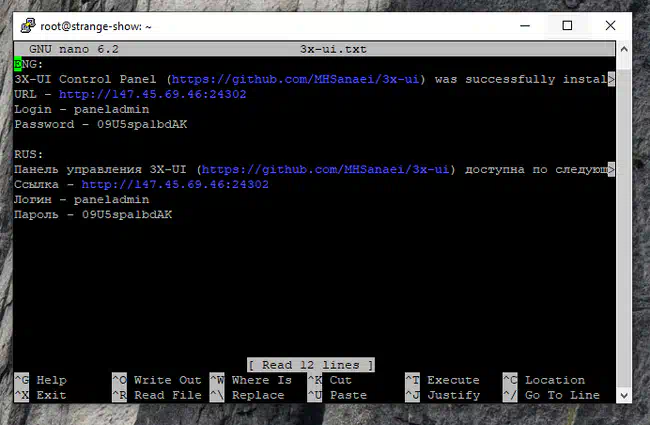Viewport: 650px width, 425px height.
Task: Click the 'GNU nano 6.2' header text
Action: (x=74, y=49)
